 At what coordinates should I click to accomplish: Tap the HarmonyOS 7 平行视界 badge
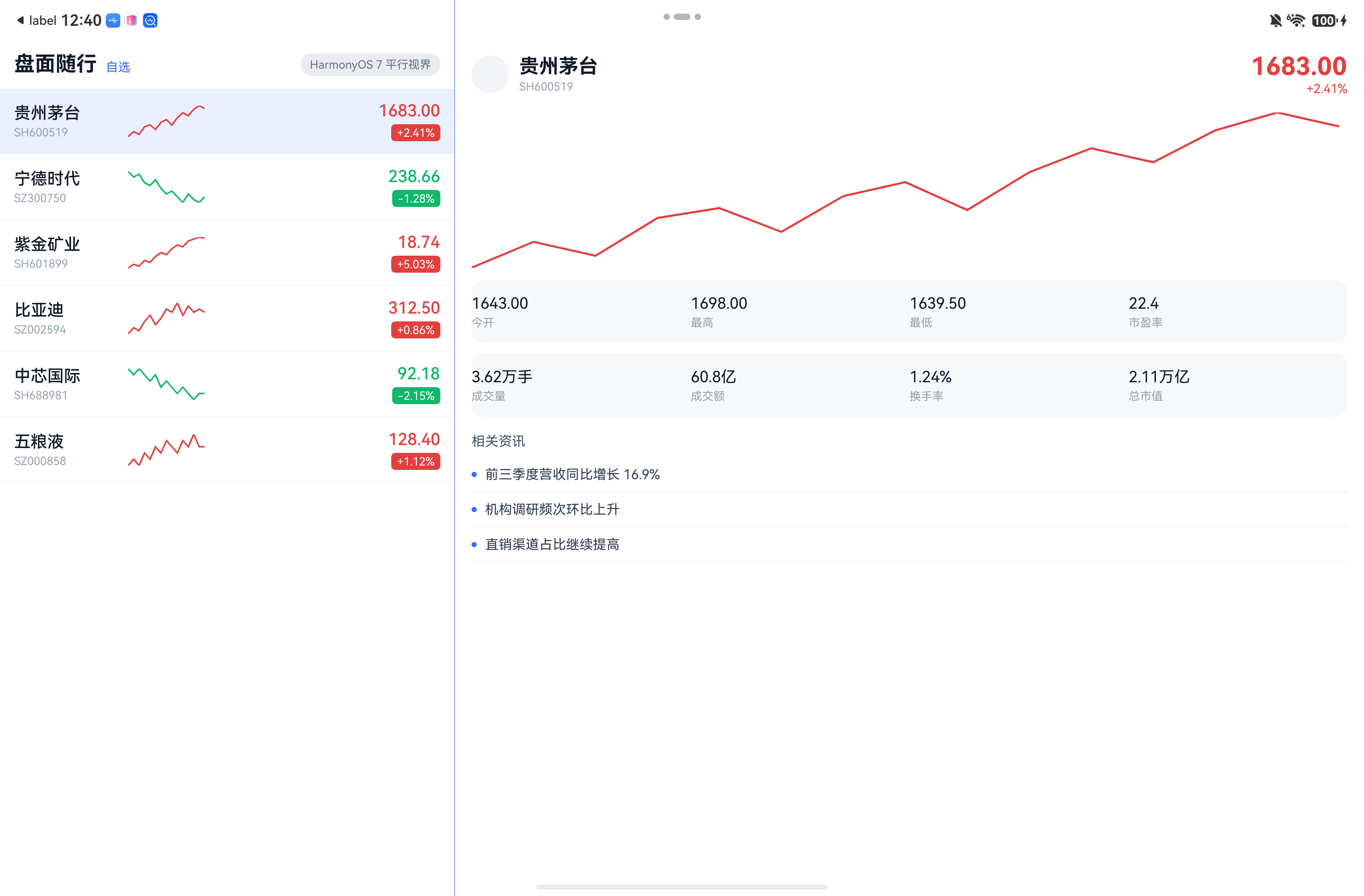[370, 65]
